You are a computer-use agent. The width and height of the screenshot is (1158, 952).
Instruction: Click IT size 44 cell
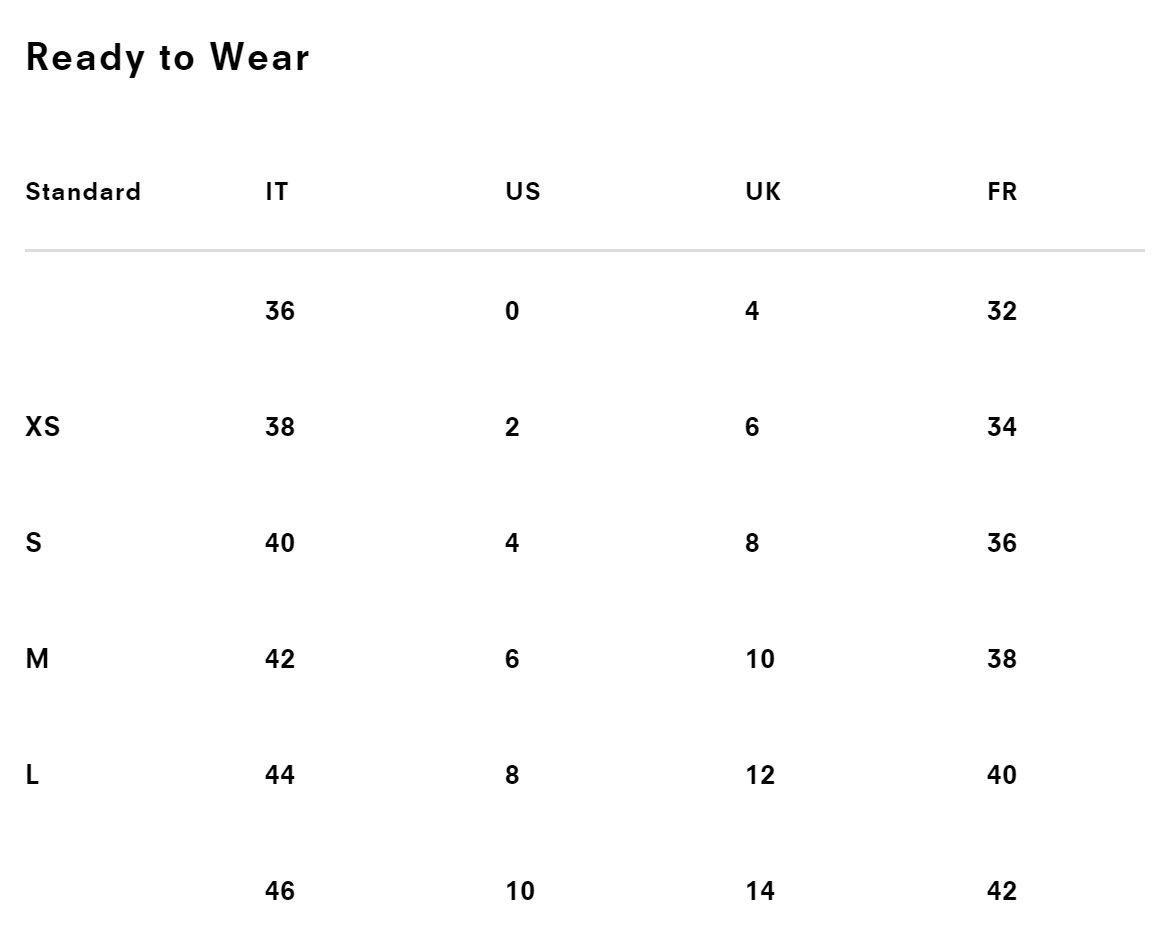[x=280, y=775]
